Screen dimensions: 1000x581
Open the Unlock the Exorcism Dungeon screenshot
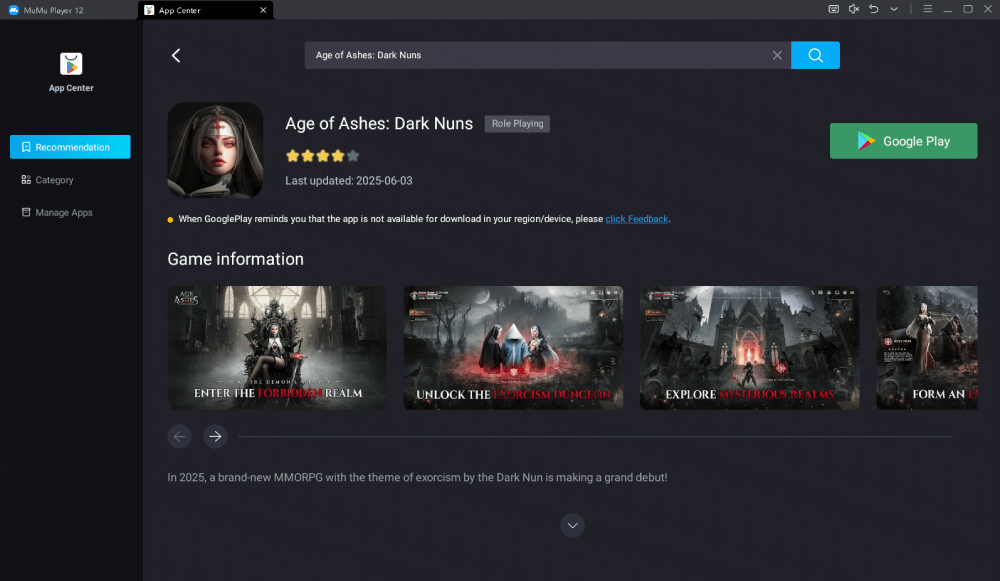coord(513,348)
